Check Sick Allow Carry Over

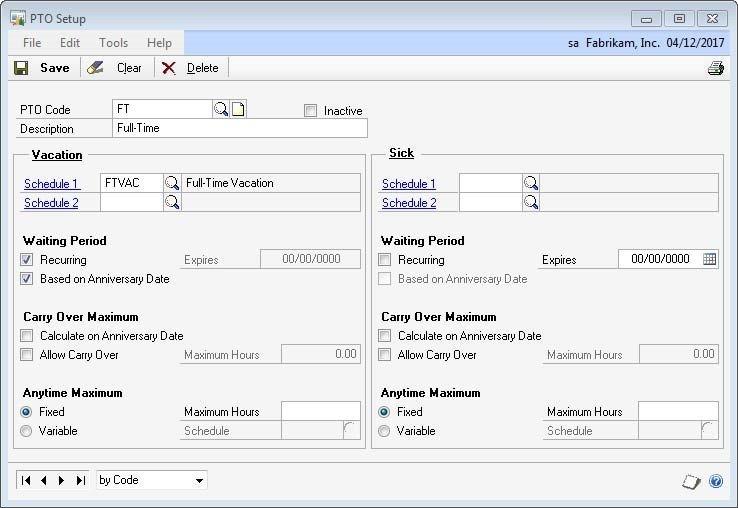(385, 355)
